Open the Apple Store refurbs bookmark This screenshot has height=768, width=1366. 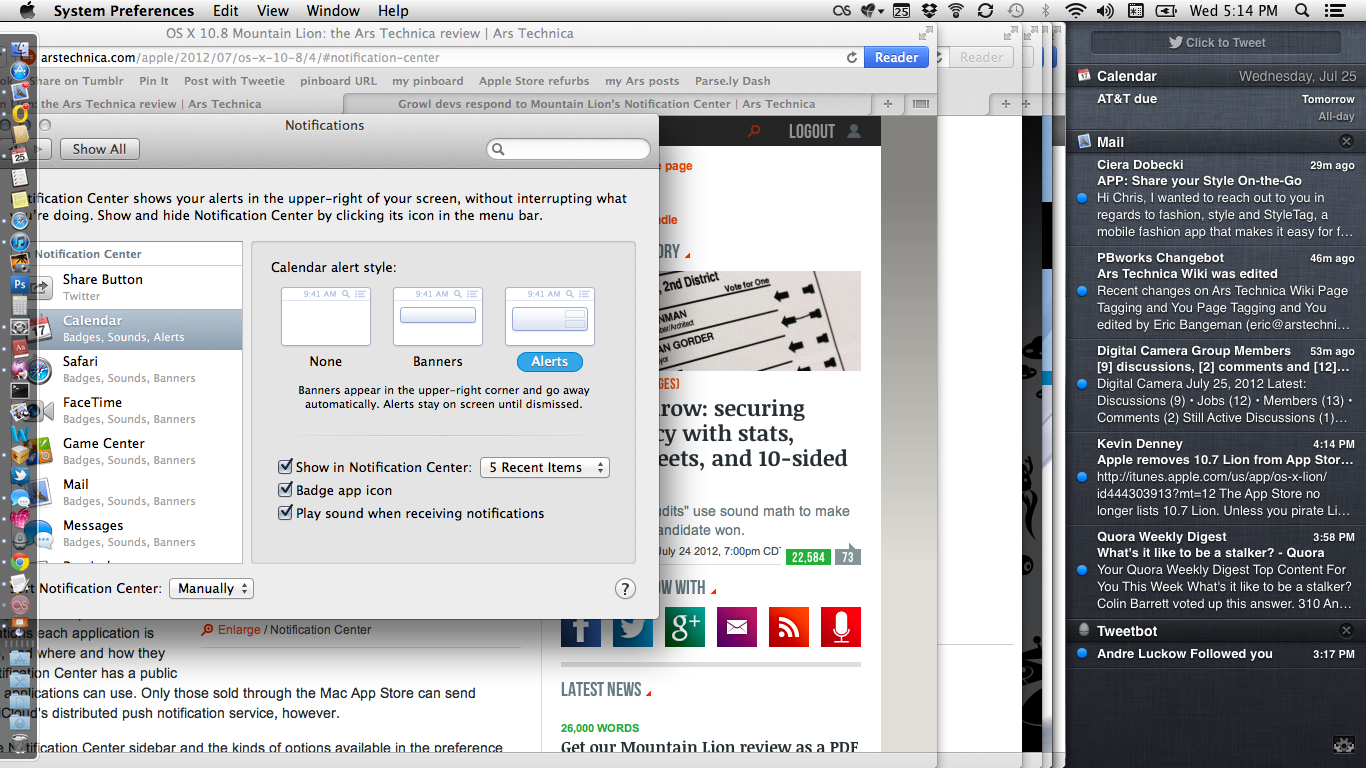534,81
